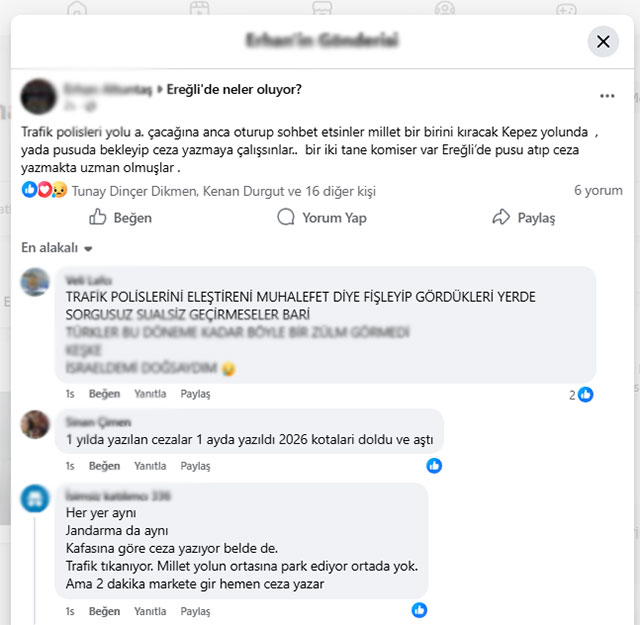
Task: Click the Yorum Yap speech bubble icon
Action: 286,217
